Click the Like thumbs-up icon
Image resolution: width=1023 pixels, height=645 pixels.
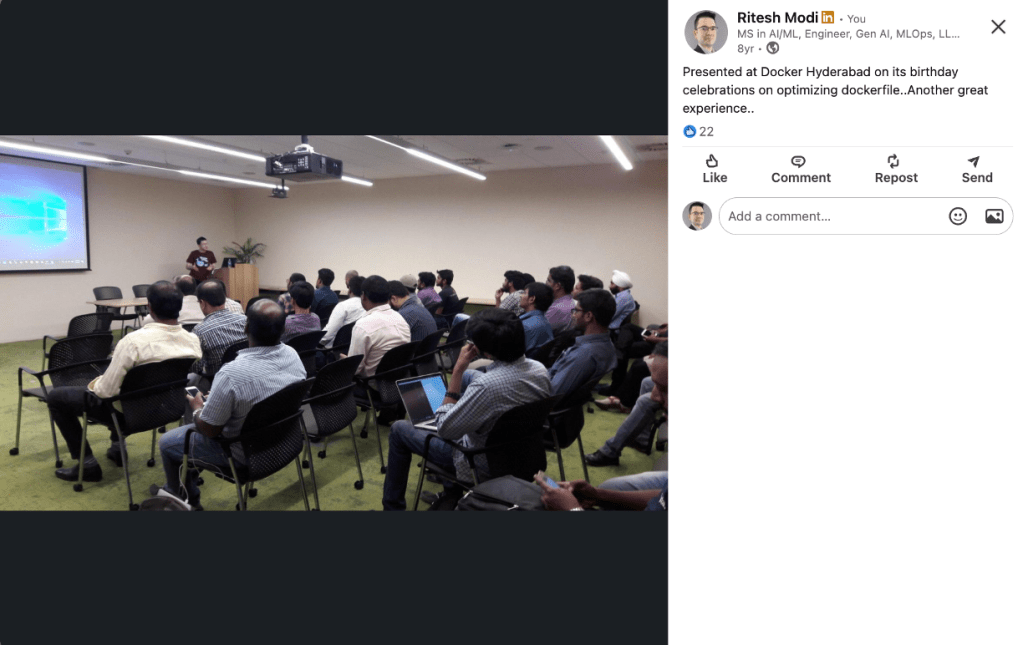tap(712, 160)
